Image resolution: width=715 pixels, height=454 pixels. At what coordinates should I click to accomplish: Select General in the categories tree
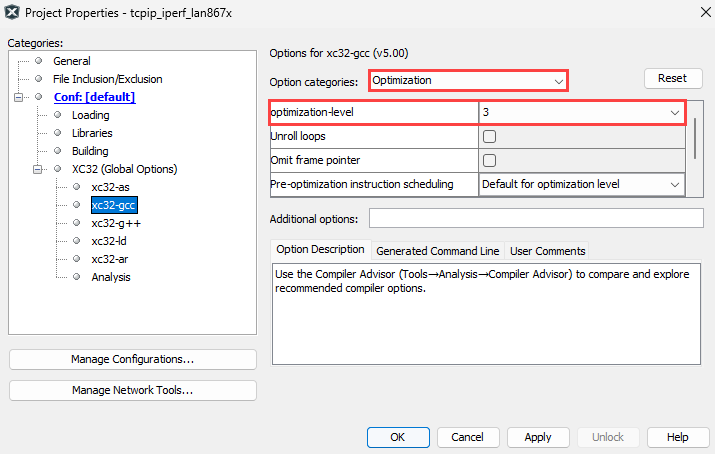tap(71, 61)
